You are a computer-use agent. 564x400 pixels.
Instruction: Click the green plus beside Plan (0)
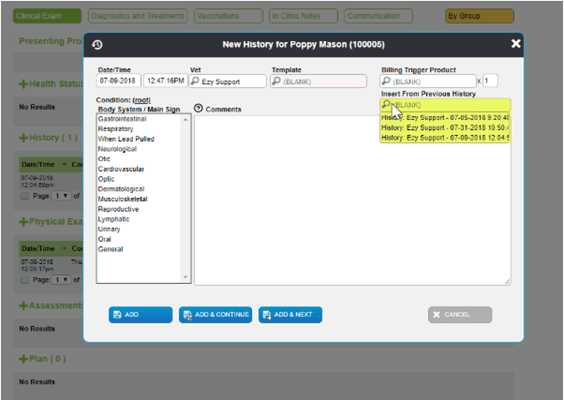[x=23, y=359]
